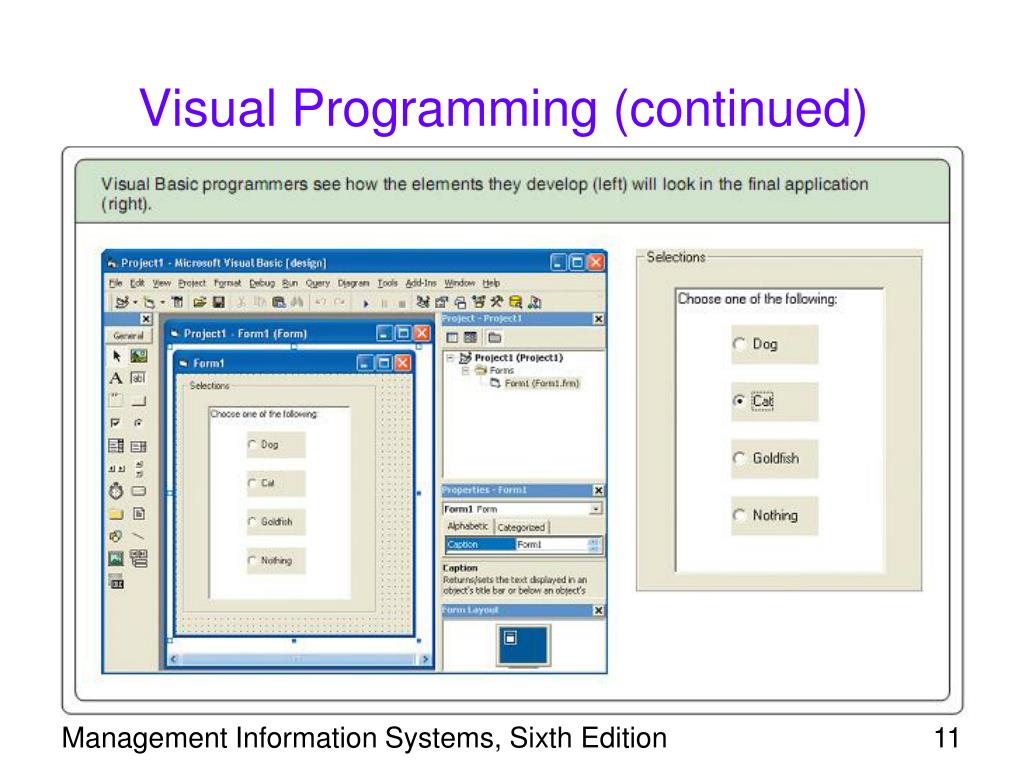The image size is (1024, 768).
Task: Click View Code icon in Project panel
Action: (452, 338)
